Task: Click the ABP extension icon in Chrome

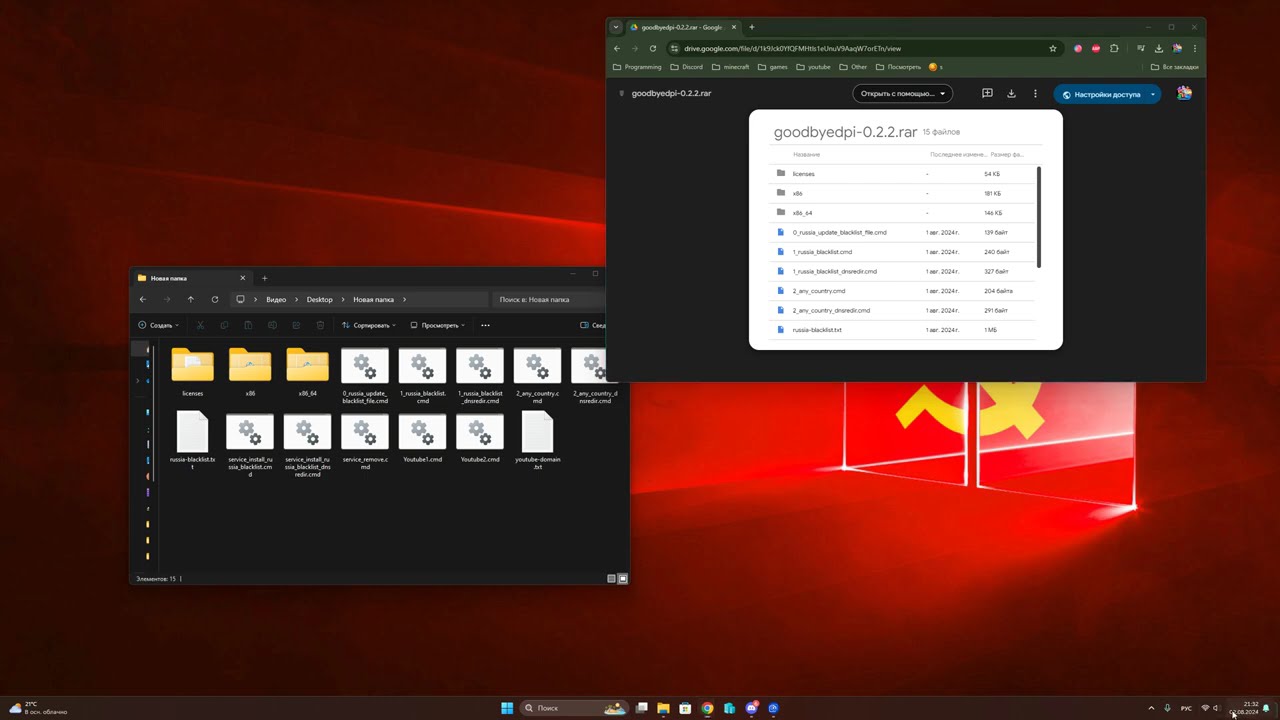Action: point(1096,48)
